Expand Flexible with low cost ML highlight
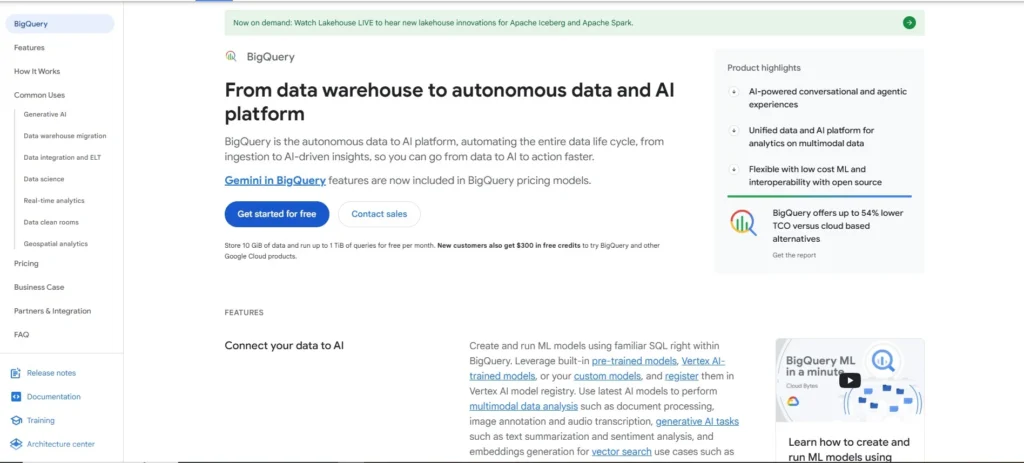Viewport: 1024px width, 463px height. click(x=734, y=169)
